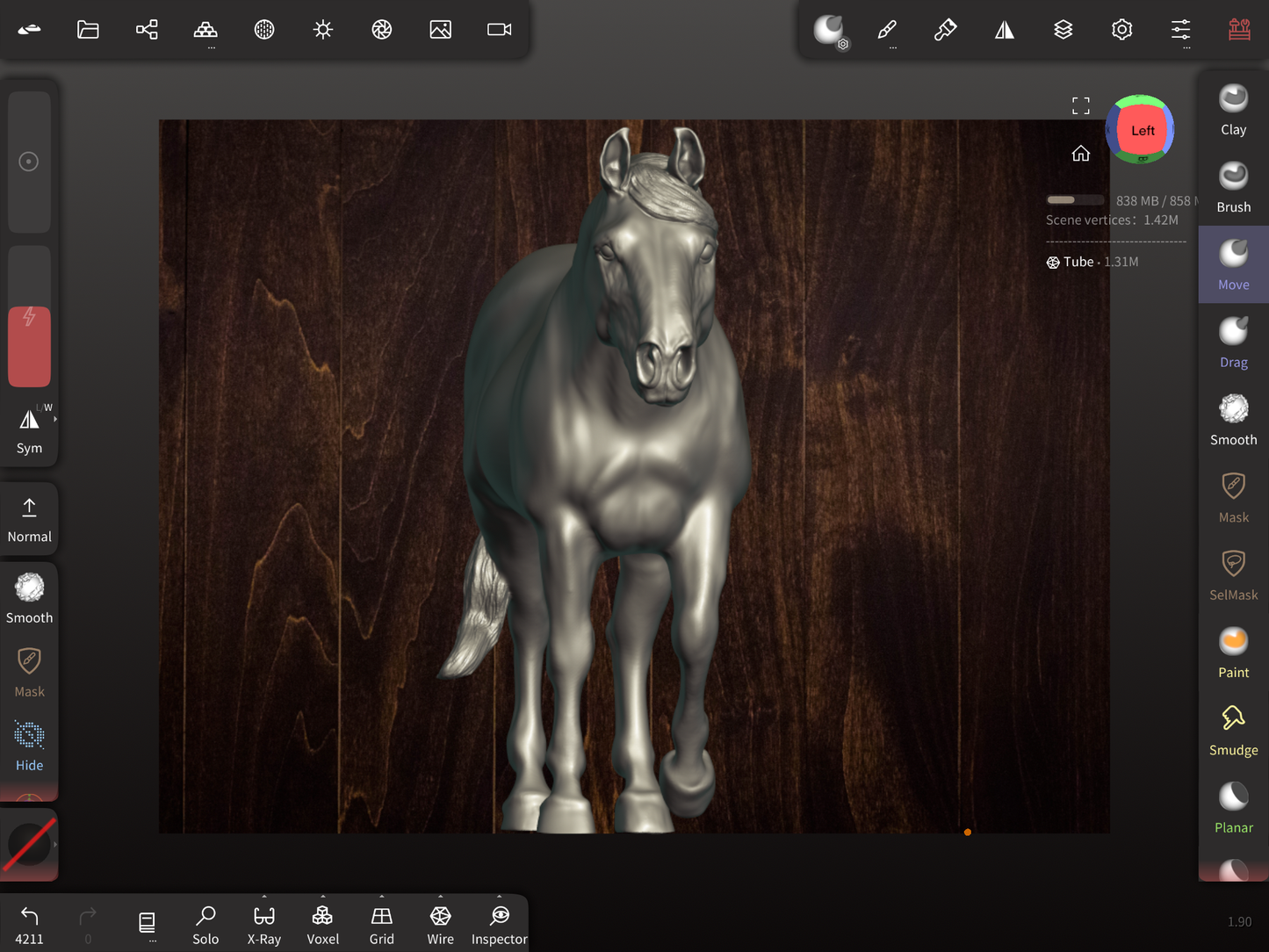Choose the Smudge tool in right sidebar

(1233, 730)
